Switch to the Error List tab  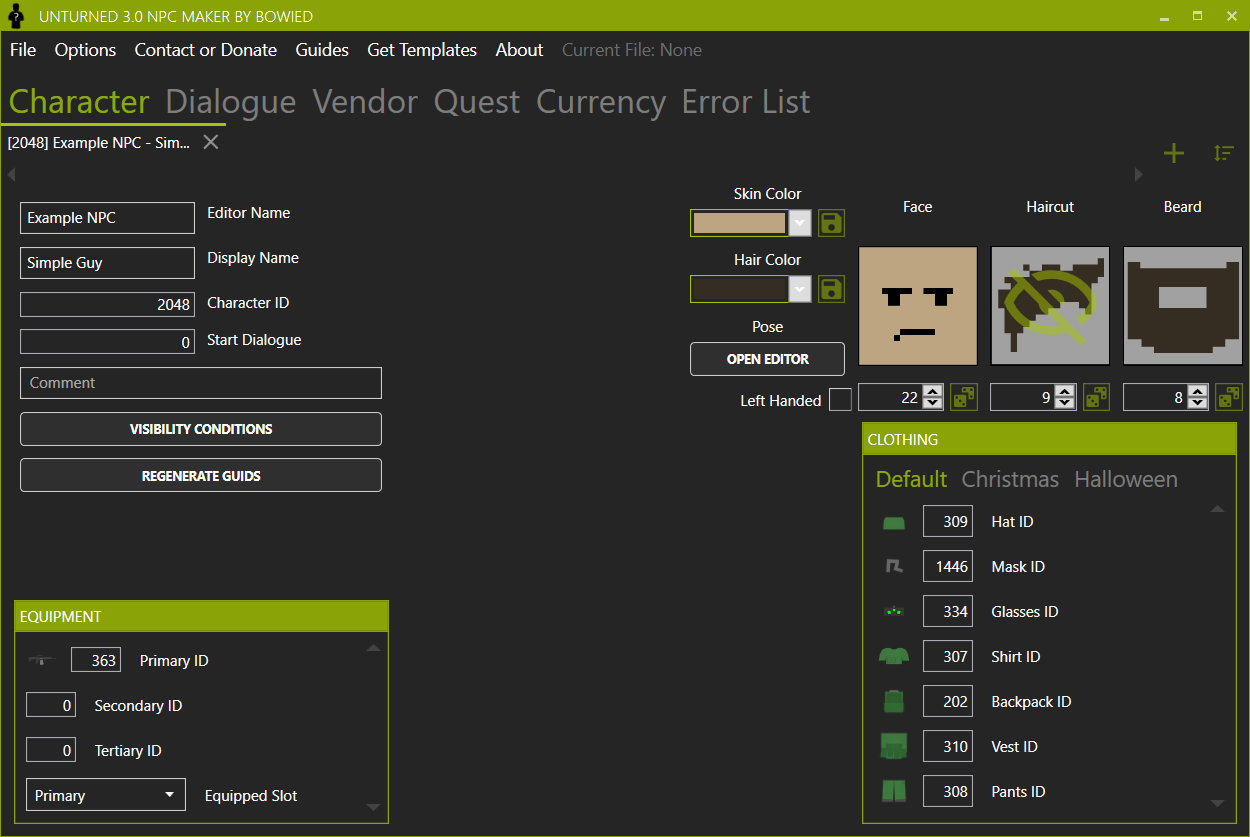pyautogui.click(x=746, y=102)
